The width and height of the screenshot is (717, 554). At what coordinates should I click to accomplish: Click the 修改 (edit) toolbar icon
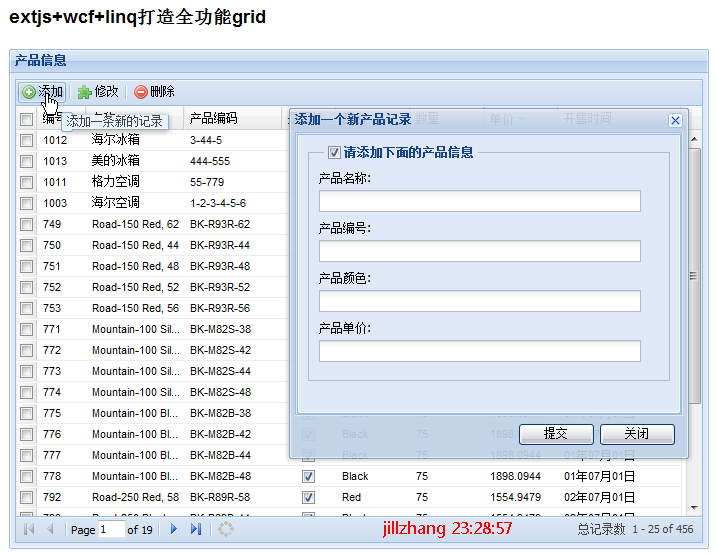(x=85, y=92)
